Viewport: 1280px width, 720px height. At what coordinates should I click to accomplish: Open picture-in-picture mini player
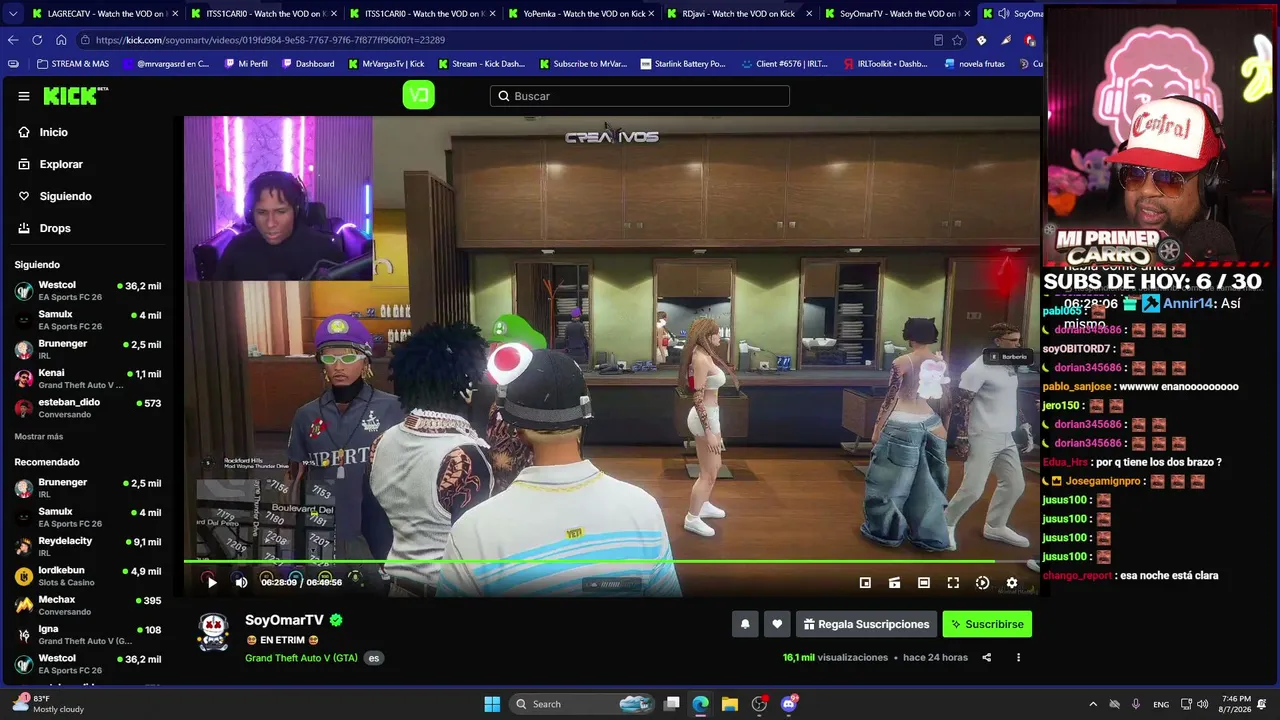pos(865,583)
